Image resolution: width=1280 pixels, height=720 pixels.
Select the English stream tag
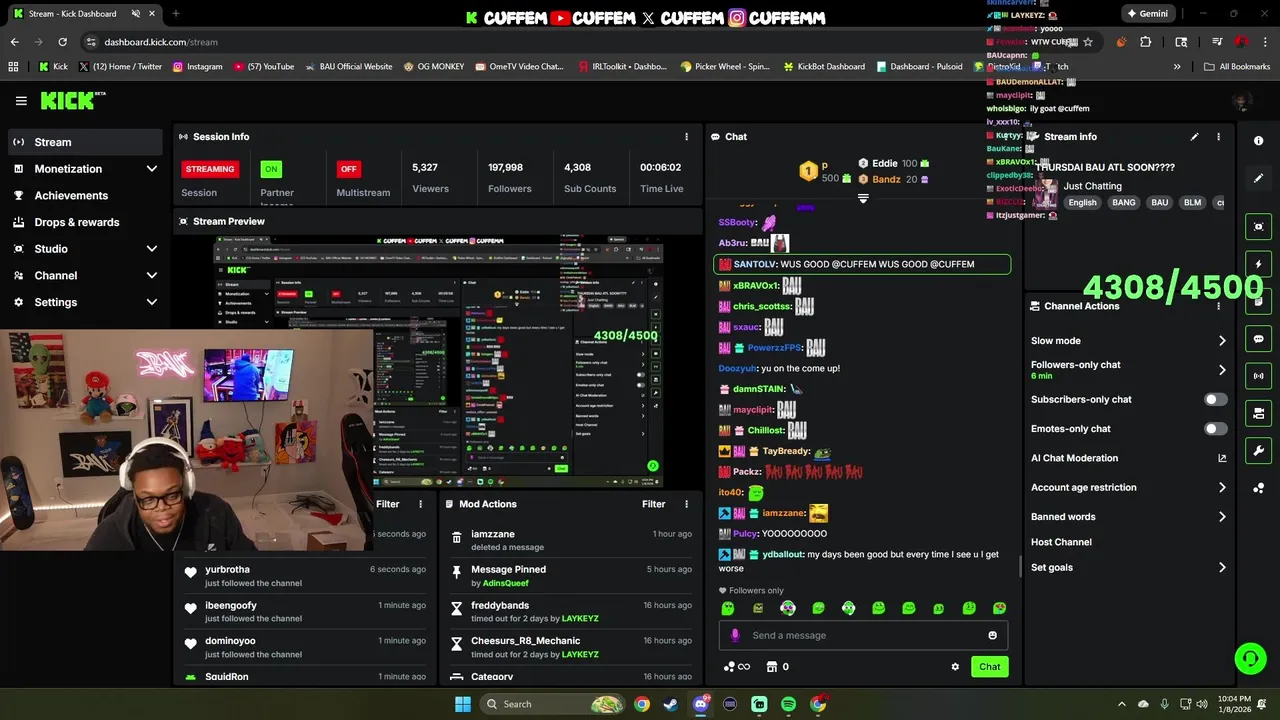pos(1082,202)
